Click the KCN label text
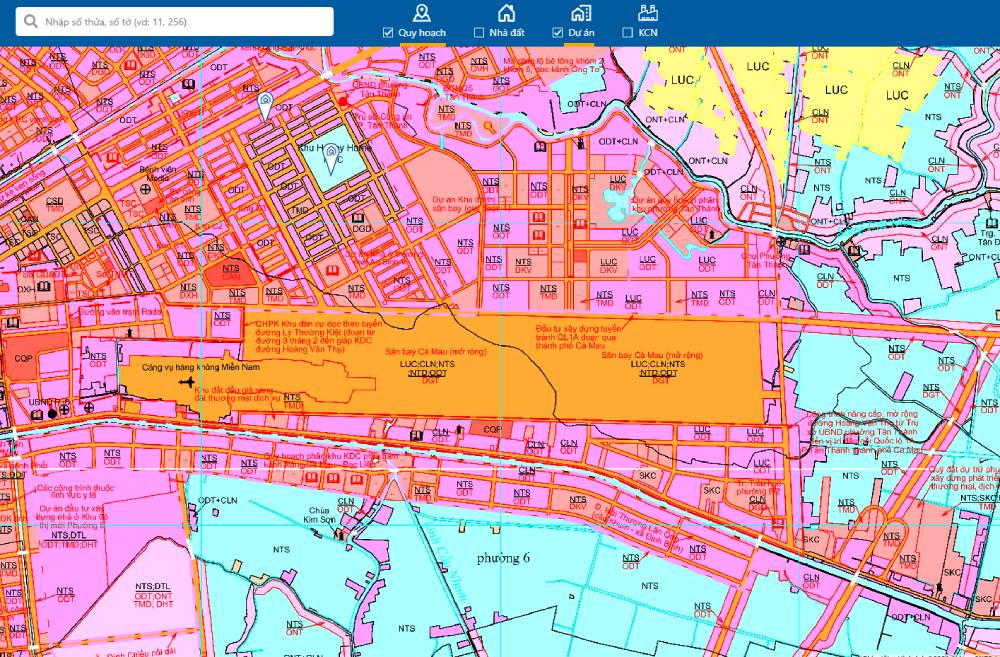The image size is (1000, 657). point(647,33)
